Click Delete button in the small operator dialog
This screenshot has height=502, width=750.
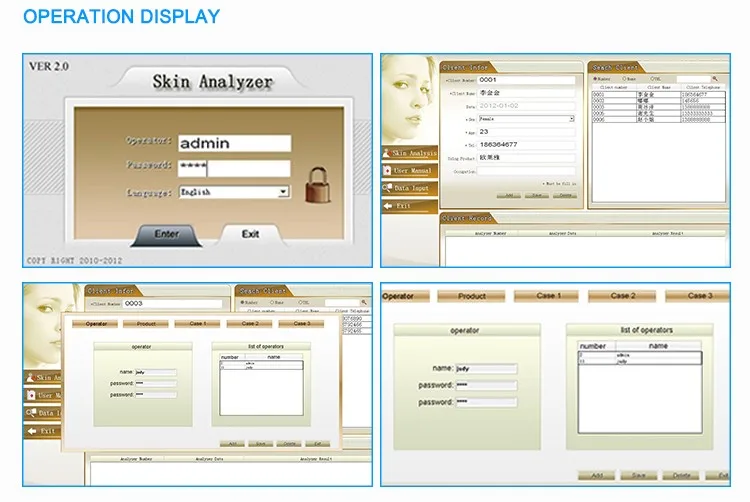pyautogui.click(x=289, y=444)
